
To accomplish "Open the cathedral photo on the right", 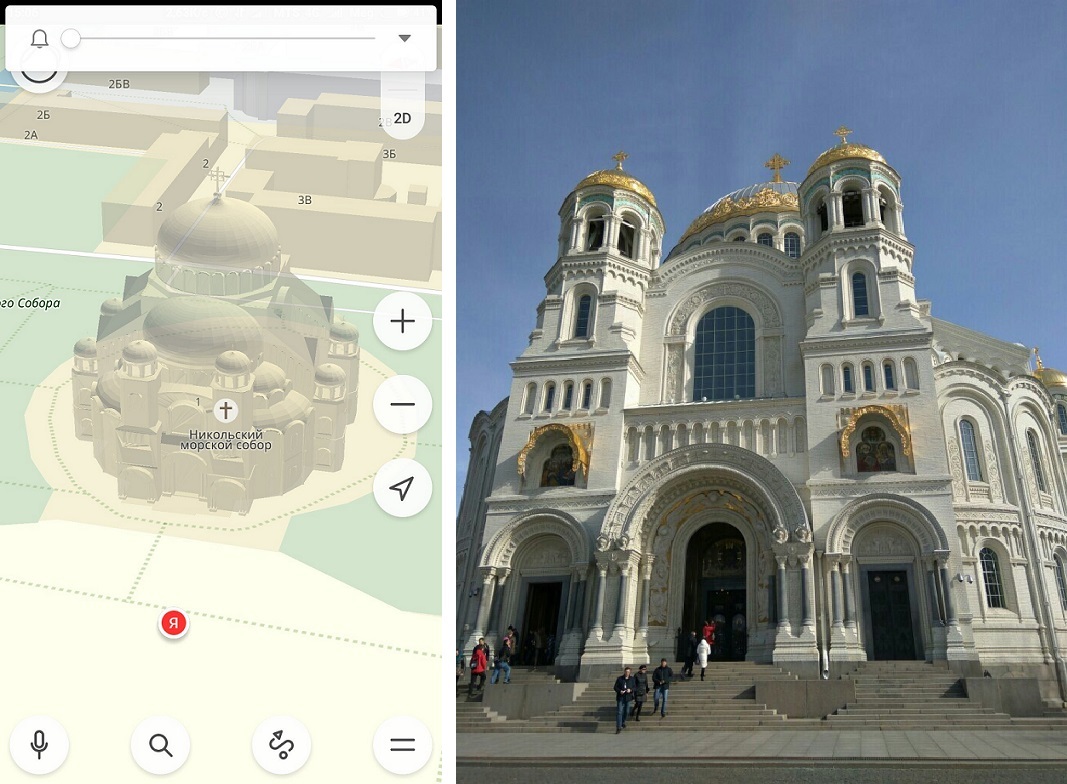I will pos(761,392).
